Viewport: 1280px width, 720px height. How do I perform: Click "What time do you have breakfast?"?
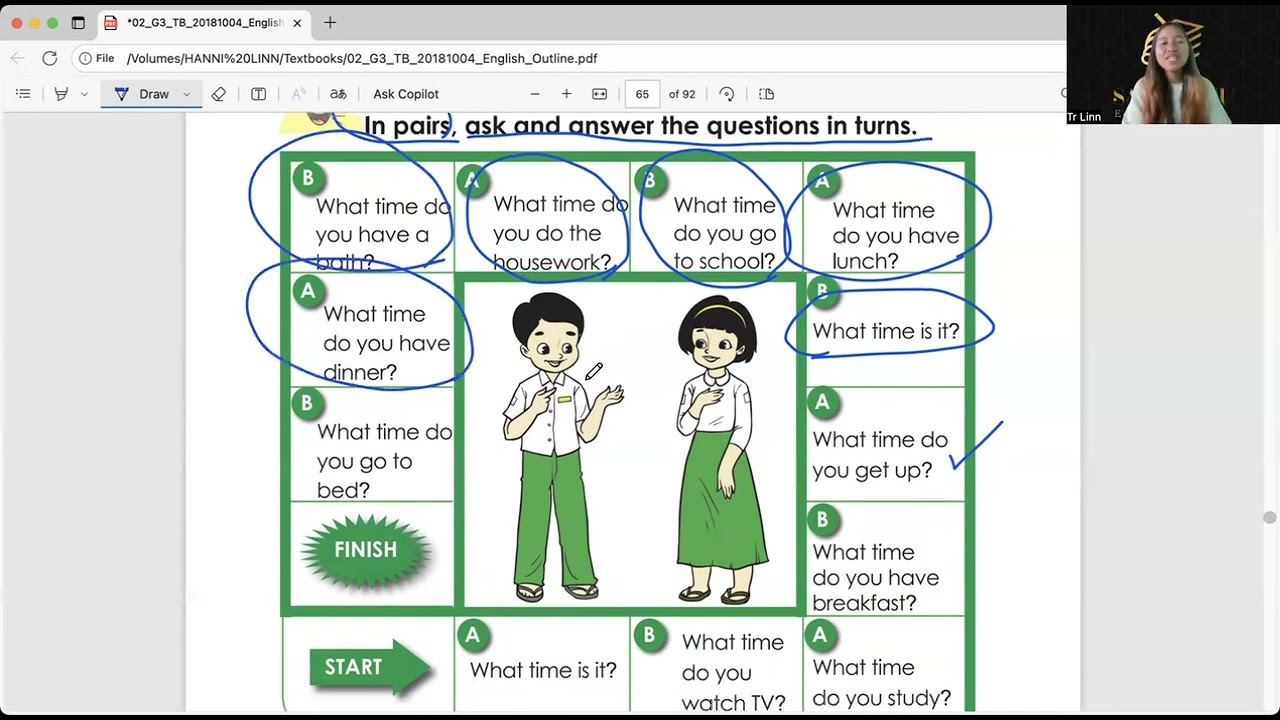[876, 578]
